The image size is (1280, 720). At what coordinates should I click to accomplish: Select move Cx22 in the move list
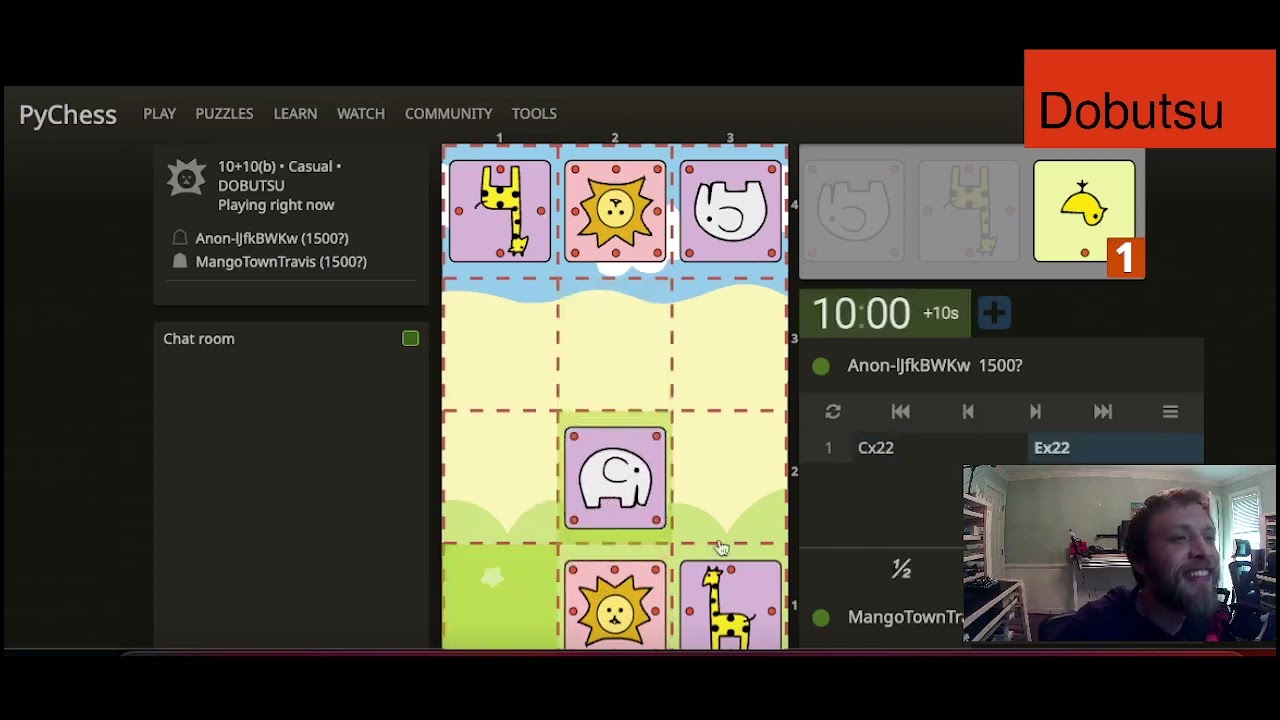point(876,448)
